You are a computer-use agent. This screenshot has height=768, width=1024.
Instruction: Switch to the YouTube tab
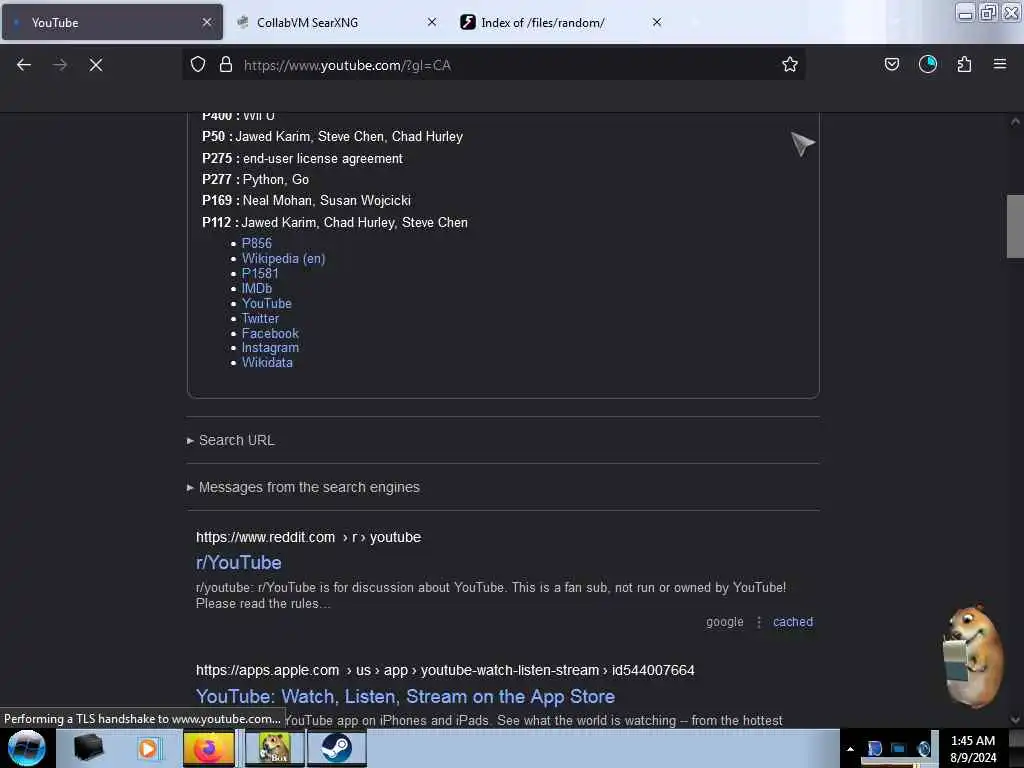pyautogui.click(x=112, y=22)
